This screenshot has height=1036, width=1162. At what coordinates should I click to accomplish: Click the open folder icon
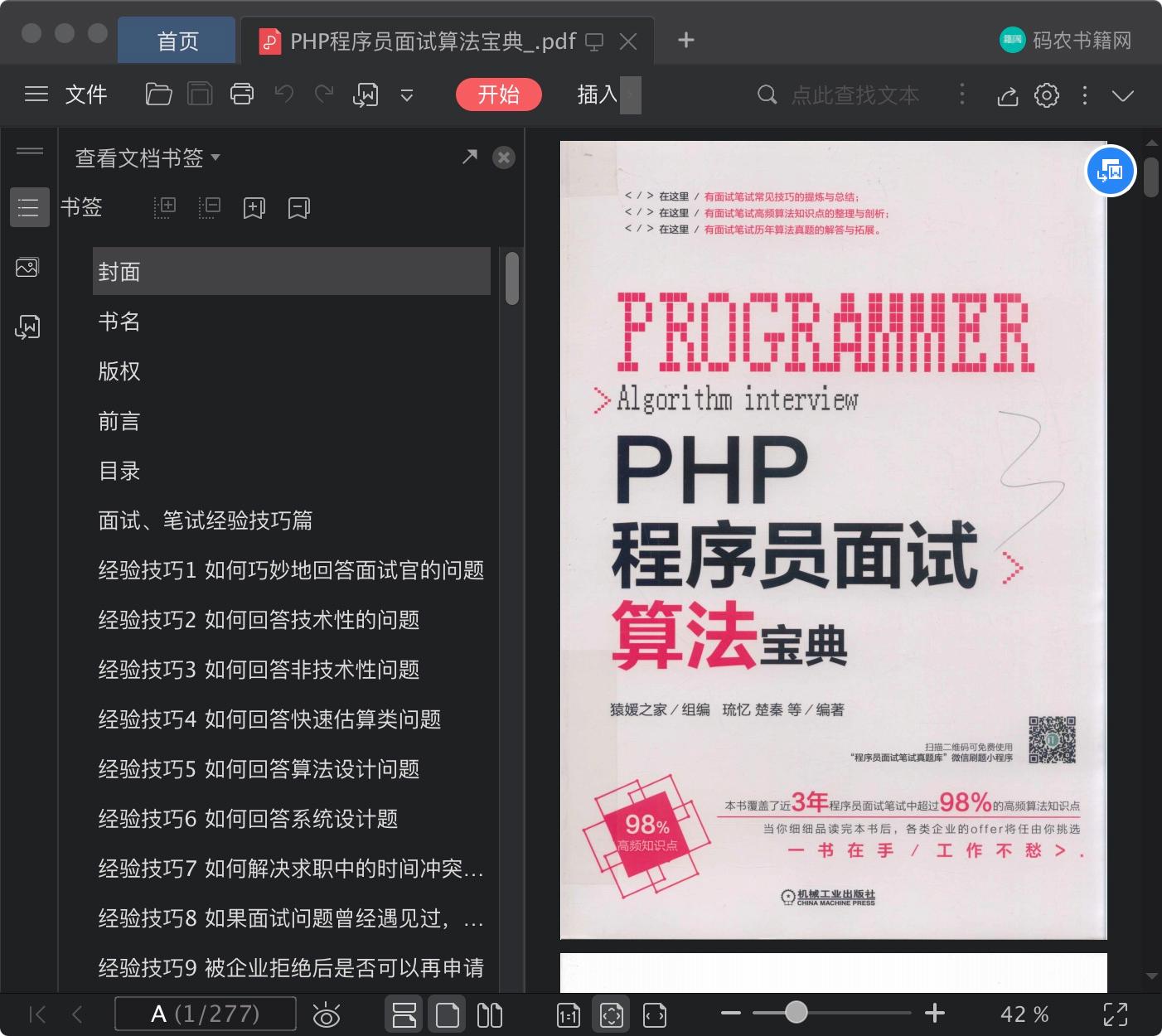click(x=158, y=94)
